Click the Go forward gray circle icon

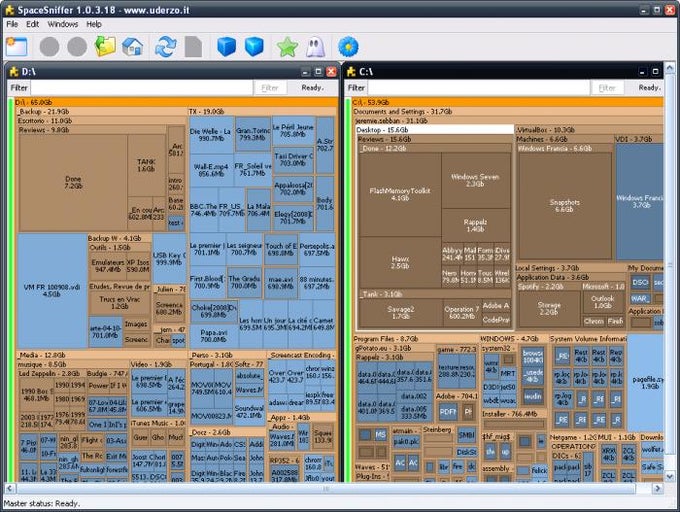(77, 46)
